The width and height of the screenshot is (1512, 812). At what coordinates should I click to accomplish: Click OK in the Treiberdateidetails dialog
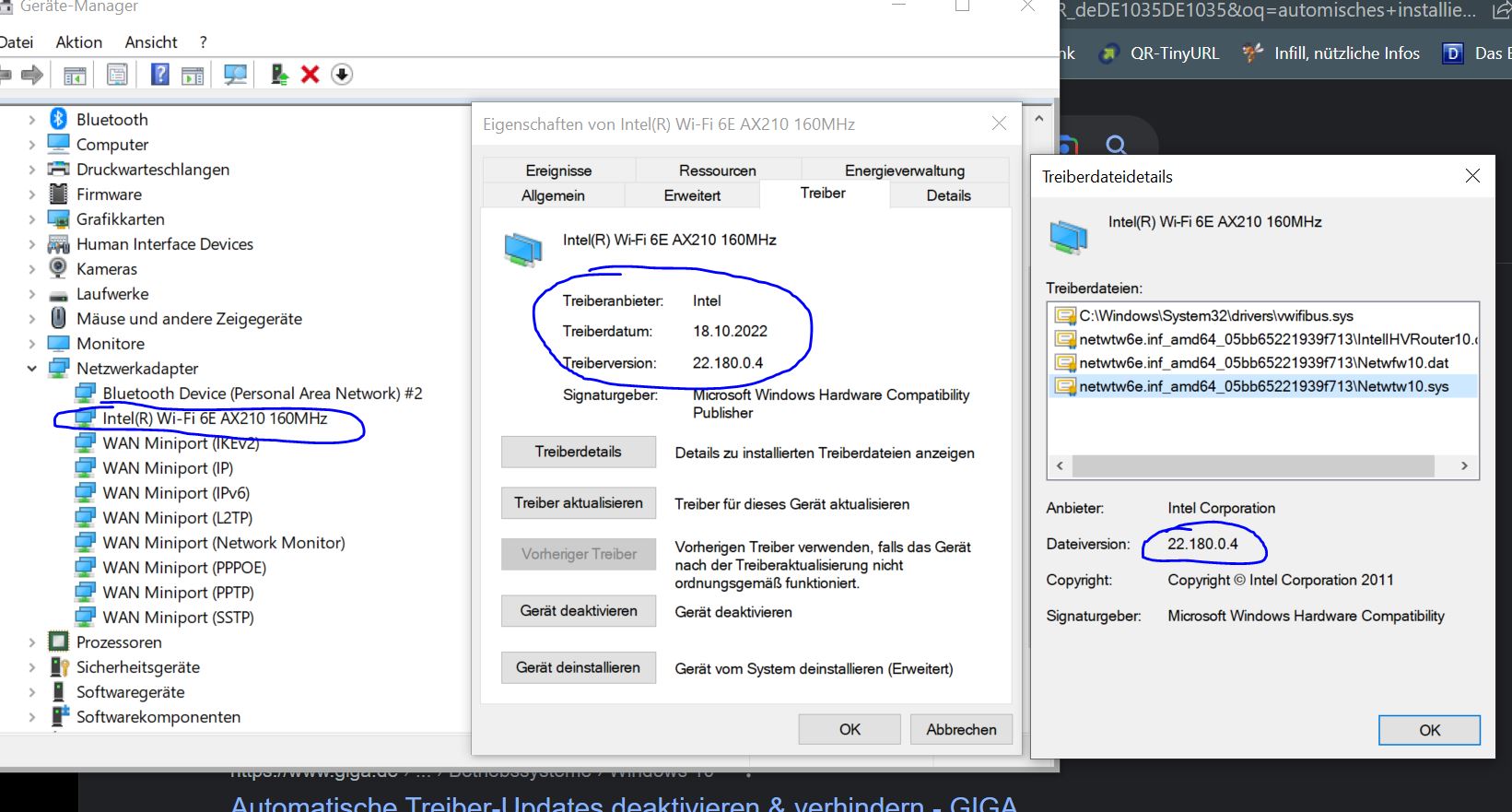pos(1429,730)
